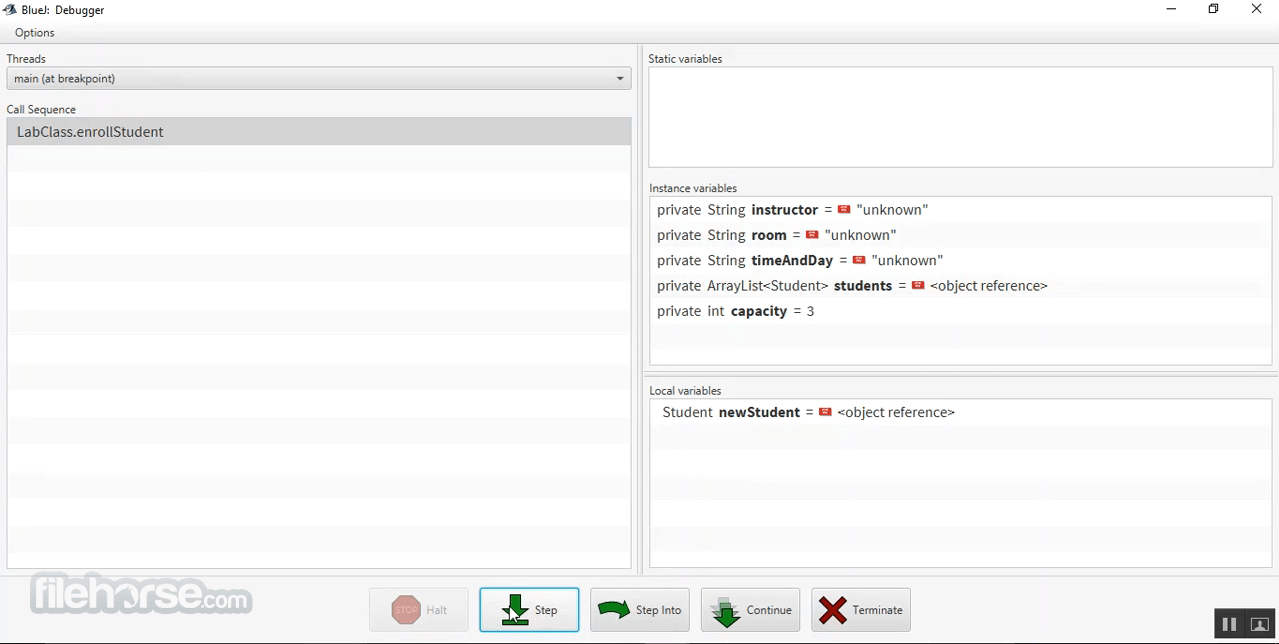Click the Continue button
The height and width of the screenshot is (644, 1279).
click(x=750, y=610)
